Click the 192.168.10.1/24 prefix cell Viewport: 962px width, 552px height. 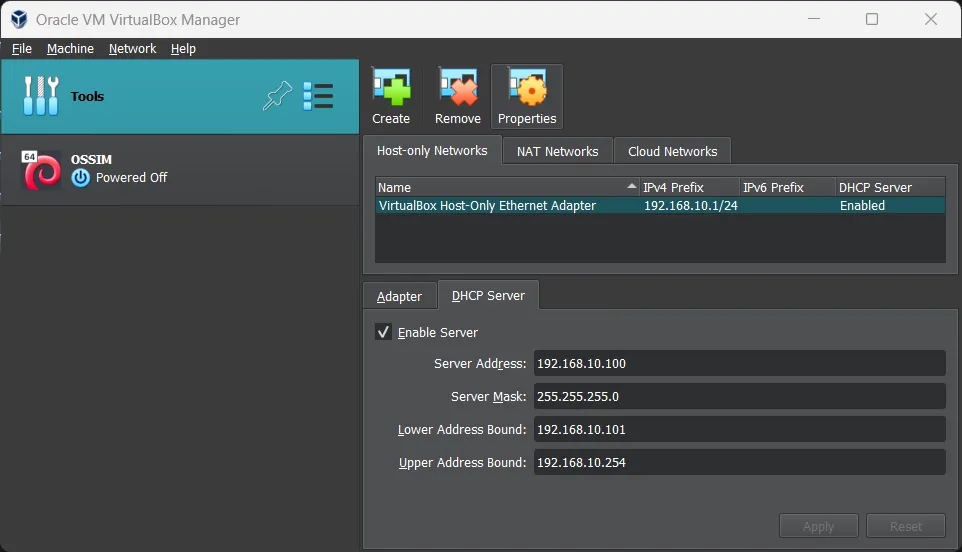(x=690, y=205)
